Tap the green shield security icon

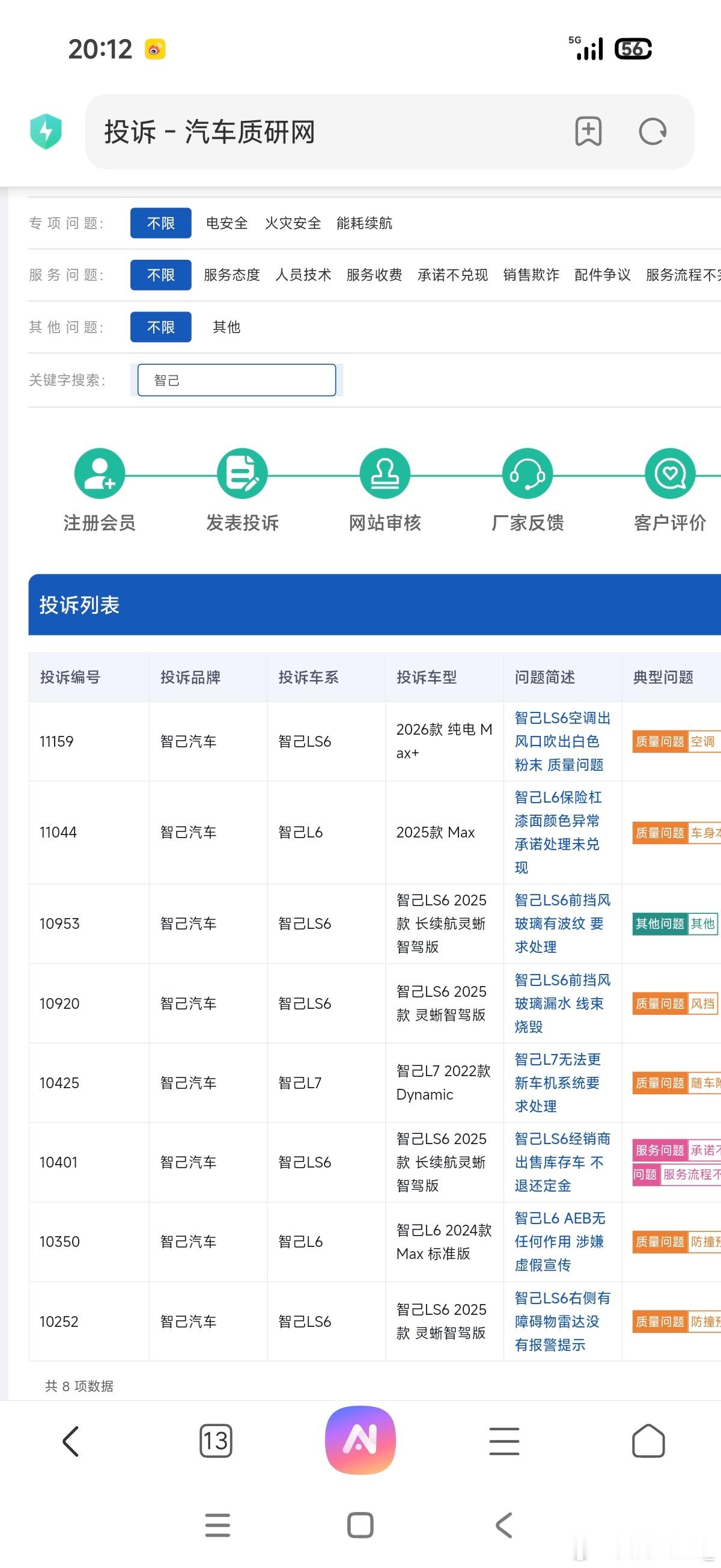[46, 132]
